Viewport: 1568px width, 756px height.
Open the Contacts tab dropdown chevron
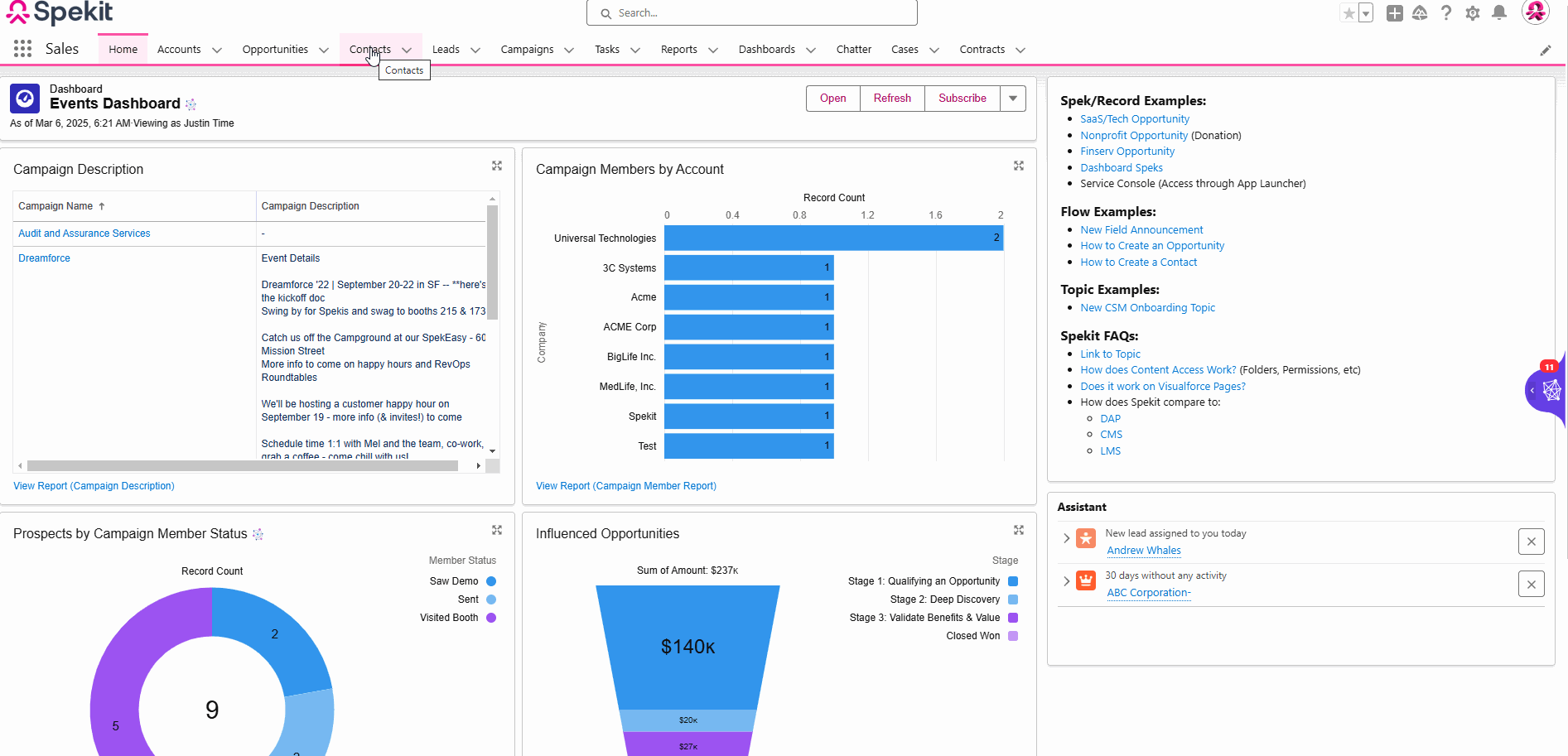(x=407, y=50)
